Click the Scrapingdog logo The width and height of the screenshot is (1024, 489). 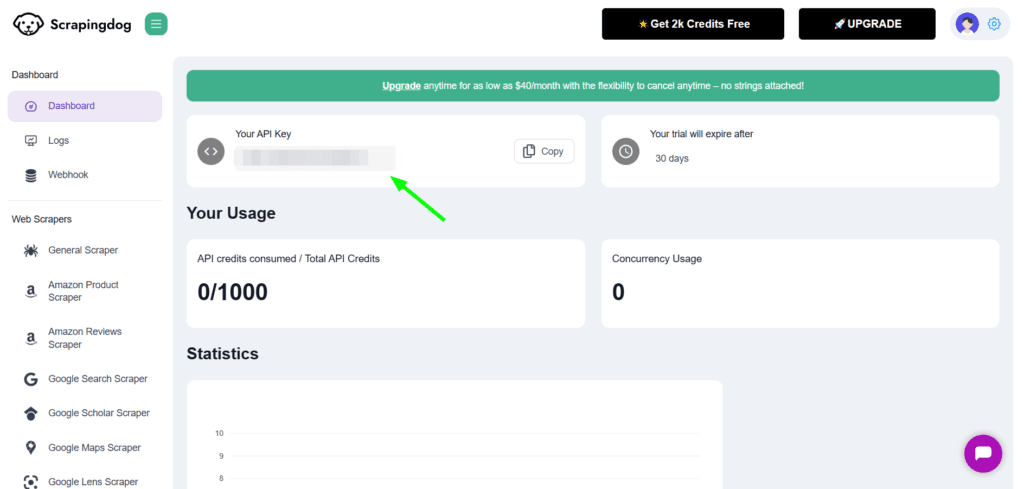pyautogui.click(x=72, y=24)
